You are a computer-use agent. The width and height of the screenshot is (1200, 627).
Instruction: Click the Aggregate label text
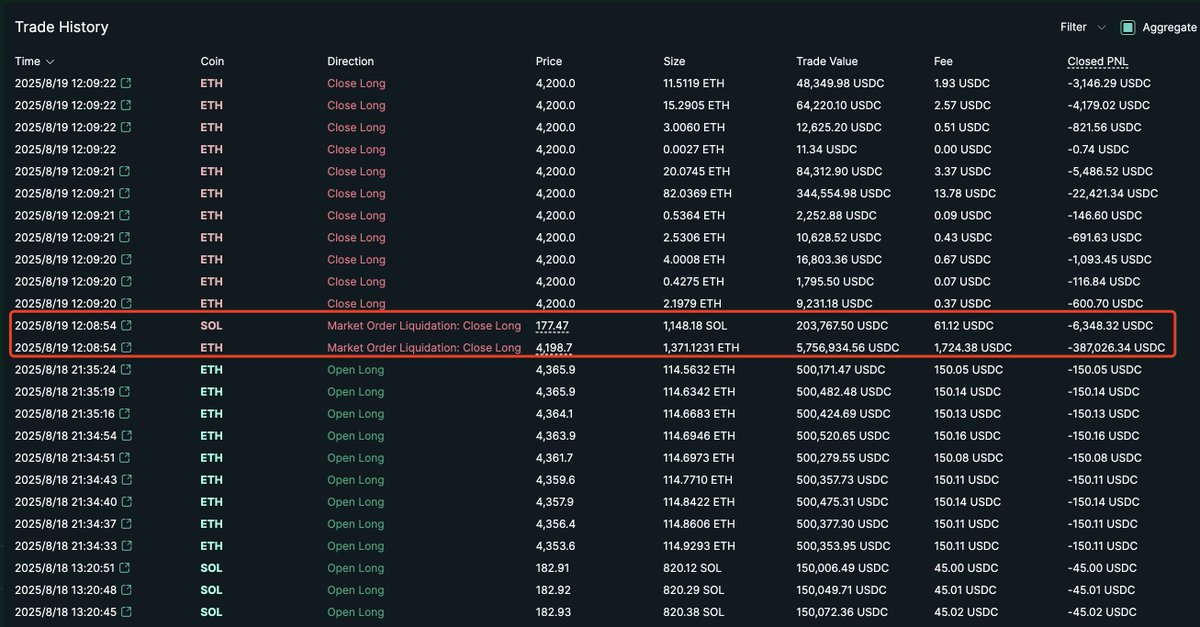(x=1169, y=28)
